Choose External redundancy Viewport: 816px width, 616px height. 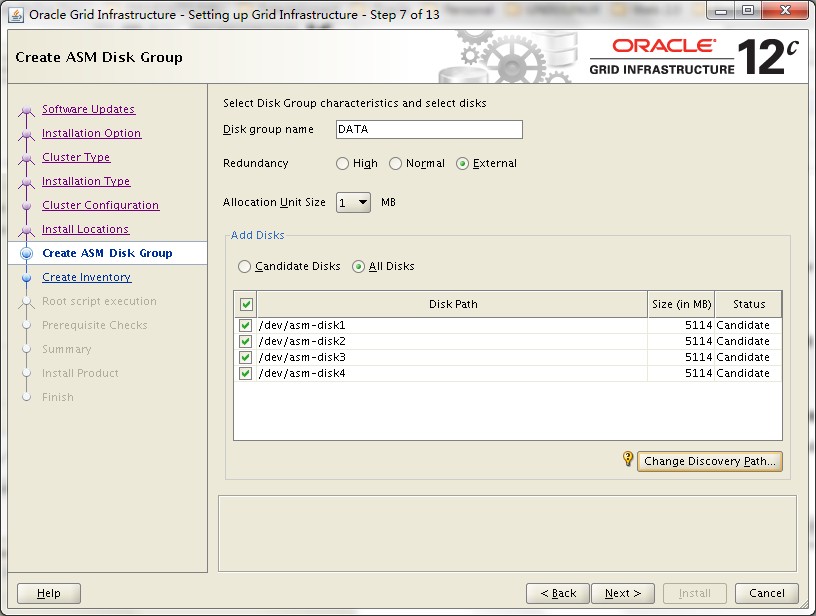coord(462,164)
